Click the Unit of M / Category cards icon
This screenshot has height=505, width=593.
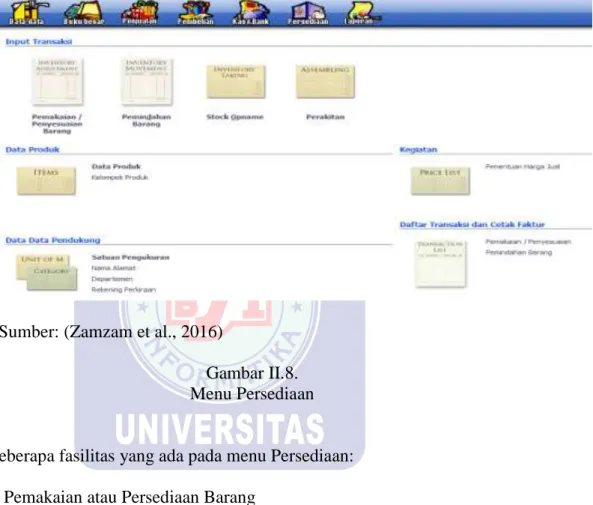point(47,273)
